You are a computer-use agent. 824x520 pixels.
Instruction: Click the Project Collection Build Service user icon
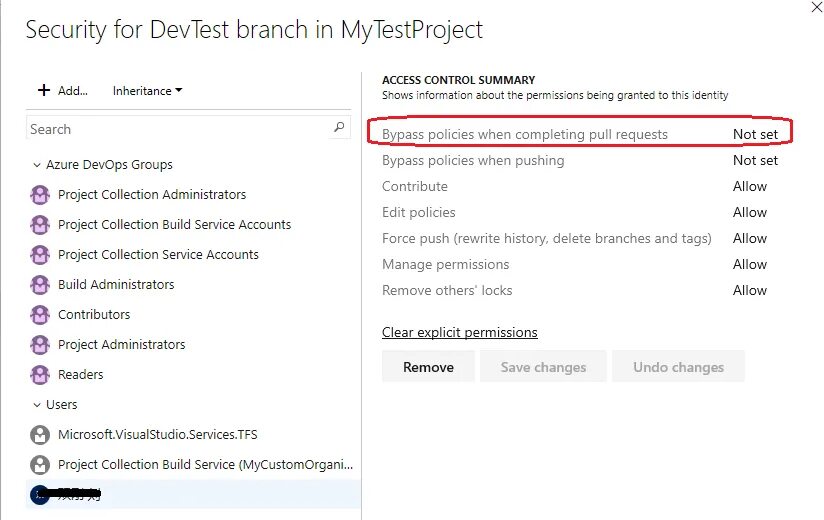[40, 465]
